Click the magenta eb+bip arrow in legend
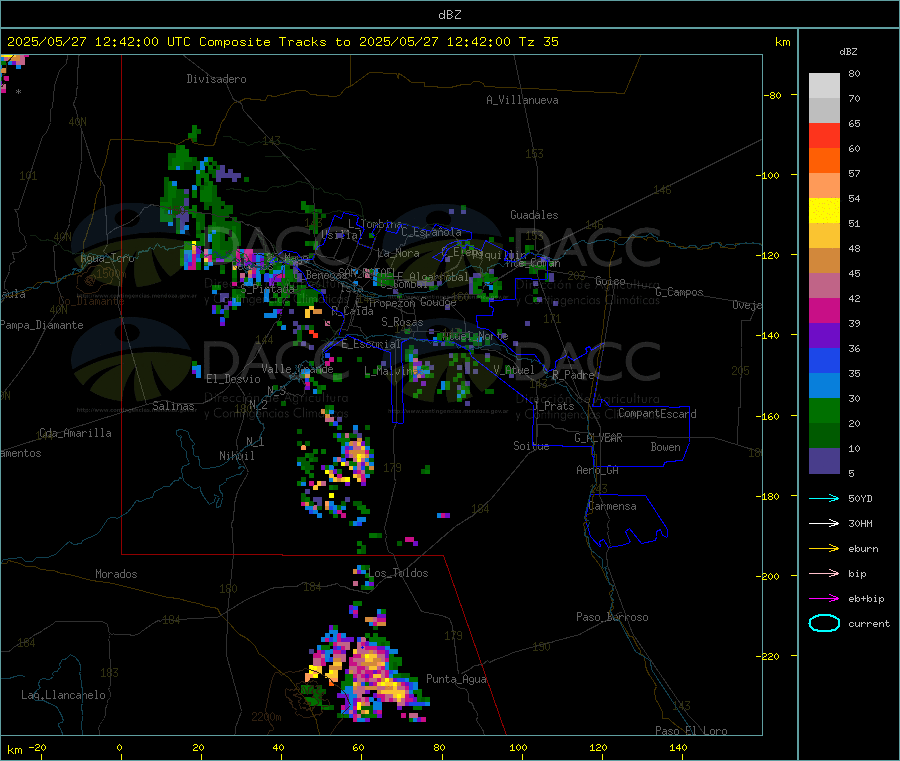 (824, 599)
